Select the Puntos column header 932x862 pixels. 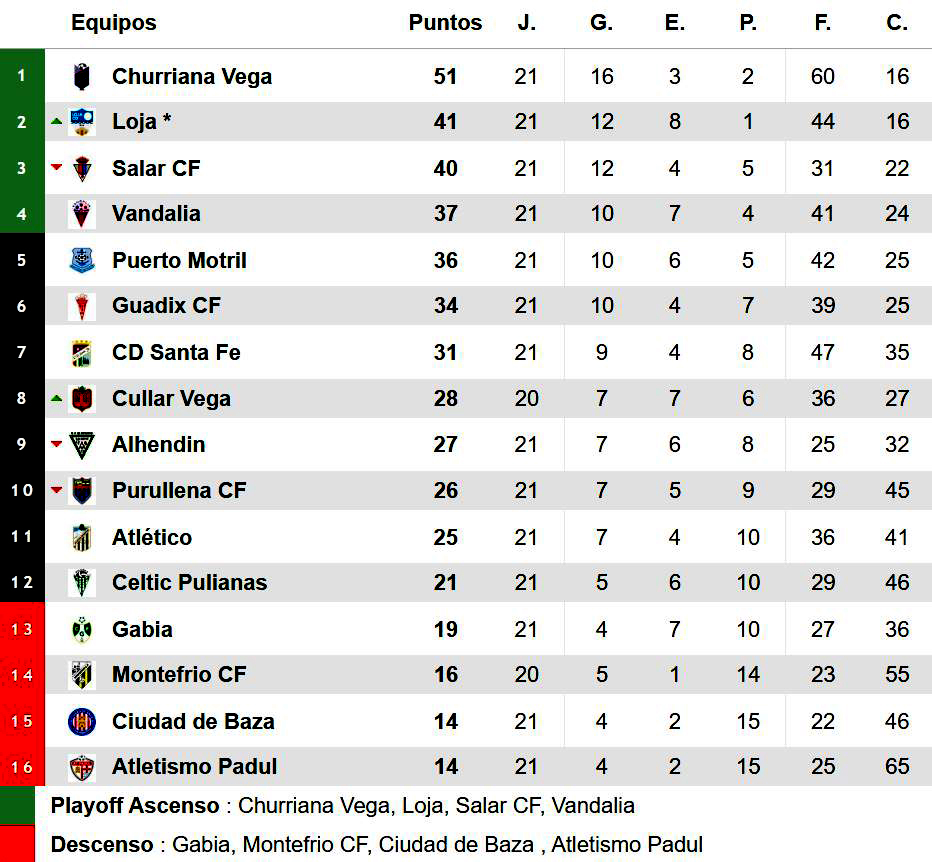click(x=445, y=23)
